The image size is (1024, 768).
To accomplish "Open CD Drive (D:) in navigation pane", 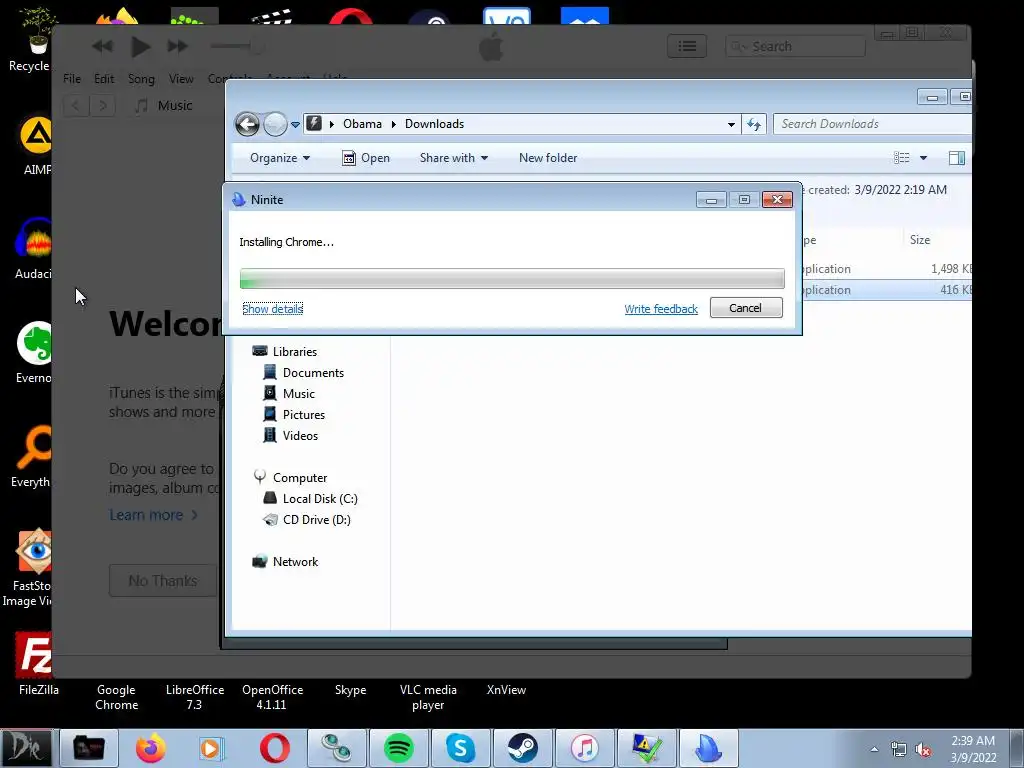I will 306,519.
